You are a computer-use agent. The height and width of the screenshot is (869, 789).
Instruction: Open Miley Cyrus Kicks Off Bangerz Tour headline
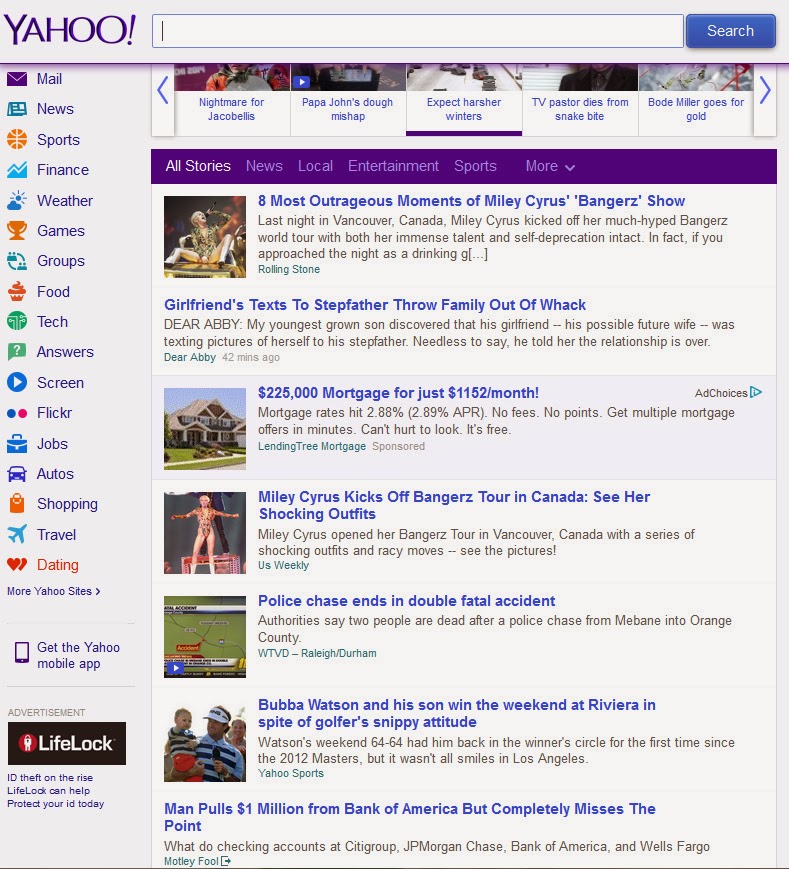(x=454, y=505)
